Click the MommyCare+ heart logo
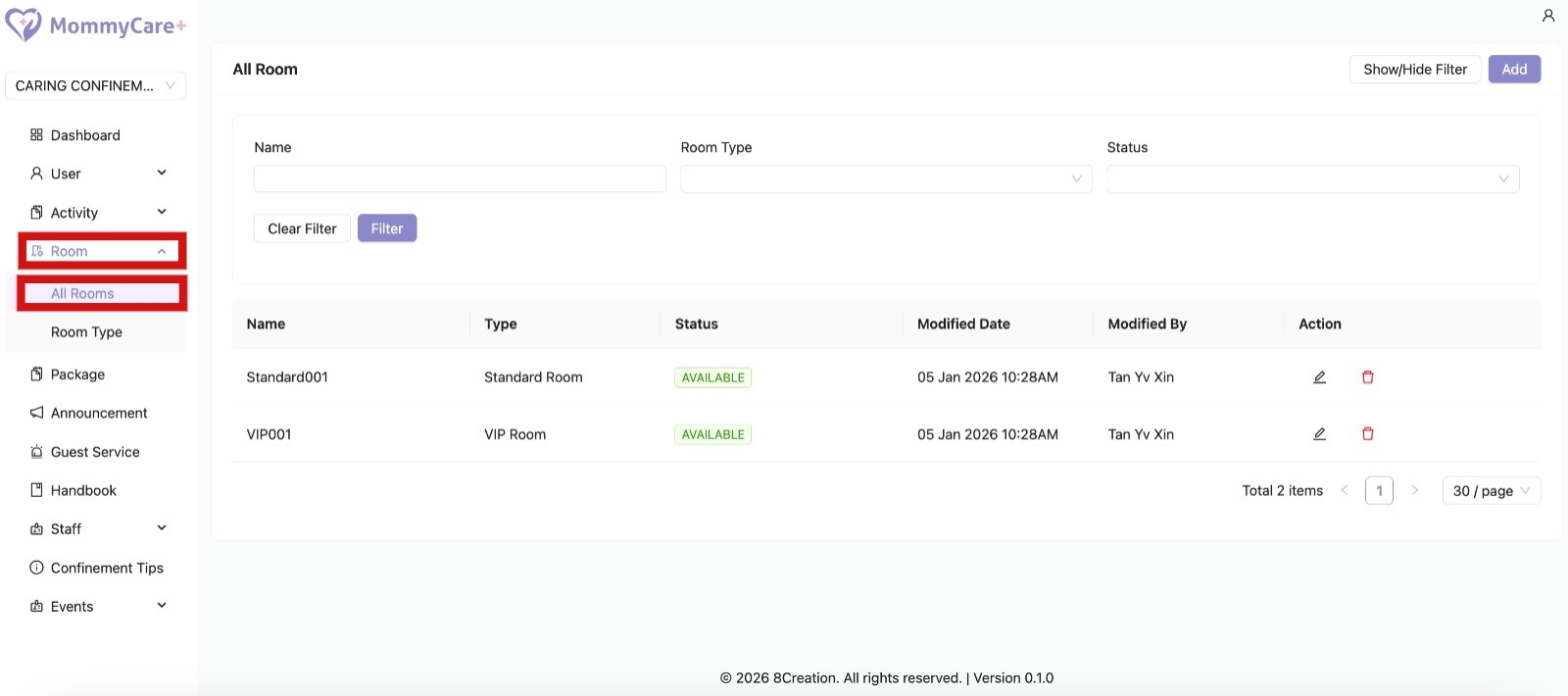1568x696 pixels. [24, 25]
